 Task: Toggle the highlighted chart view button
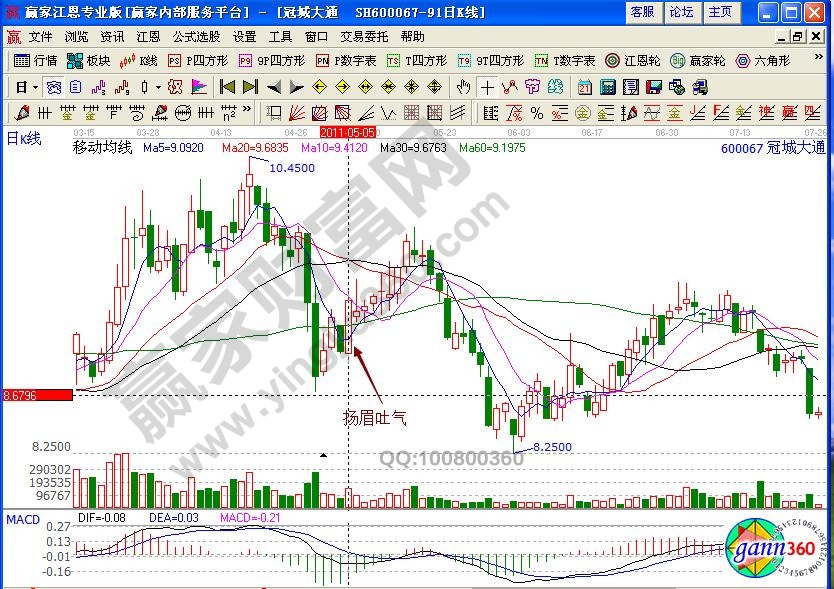53,86
